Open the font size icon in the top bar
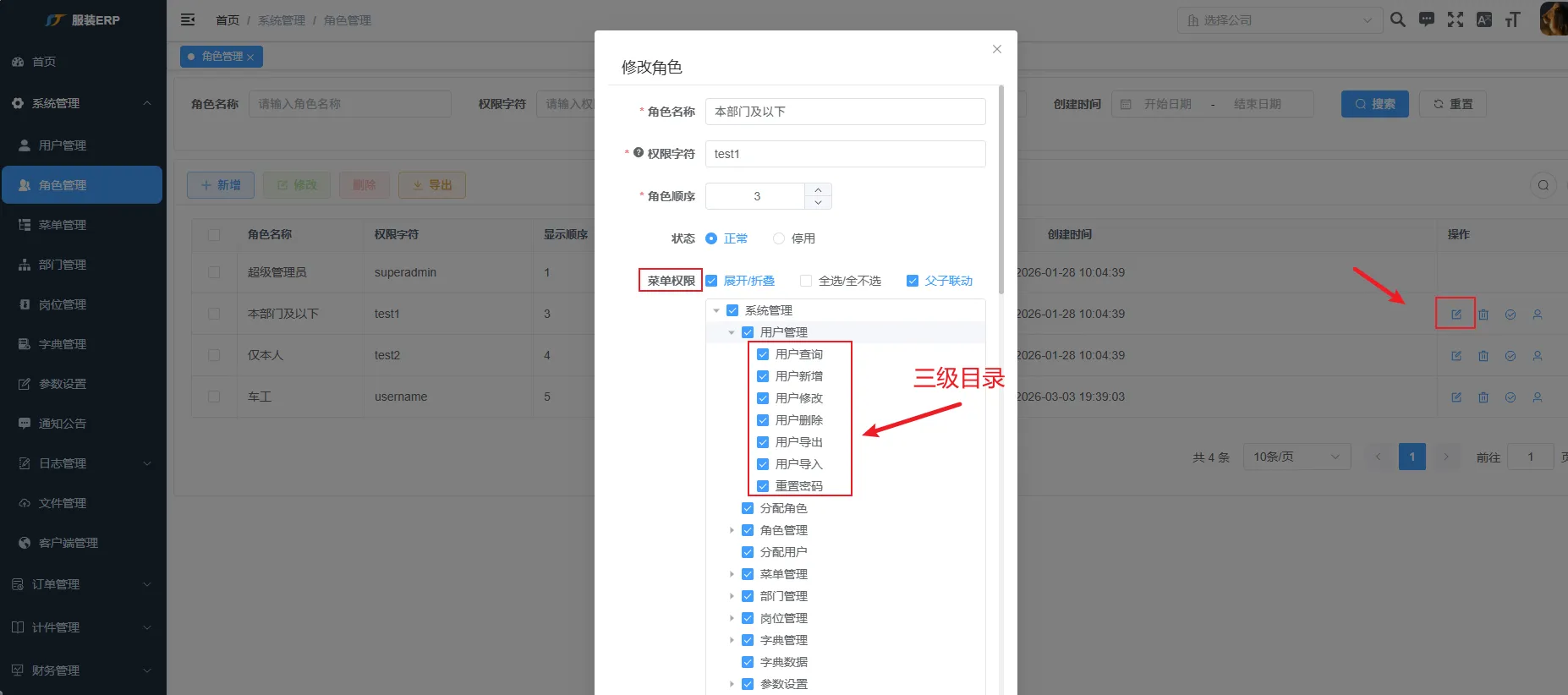1568x695 pixels. [x=1512, y=19]
